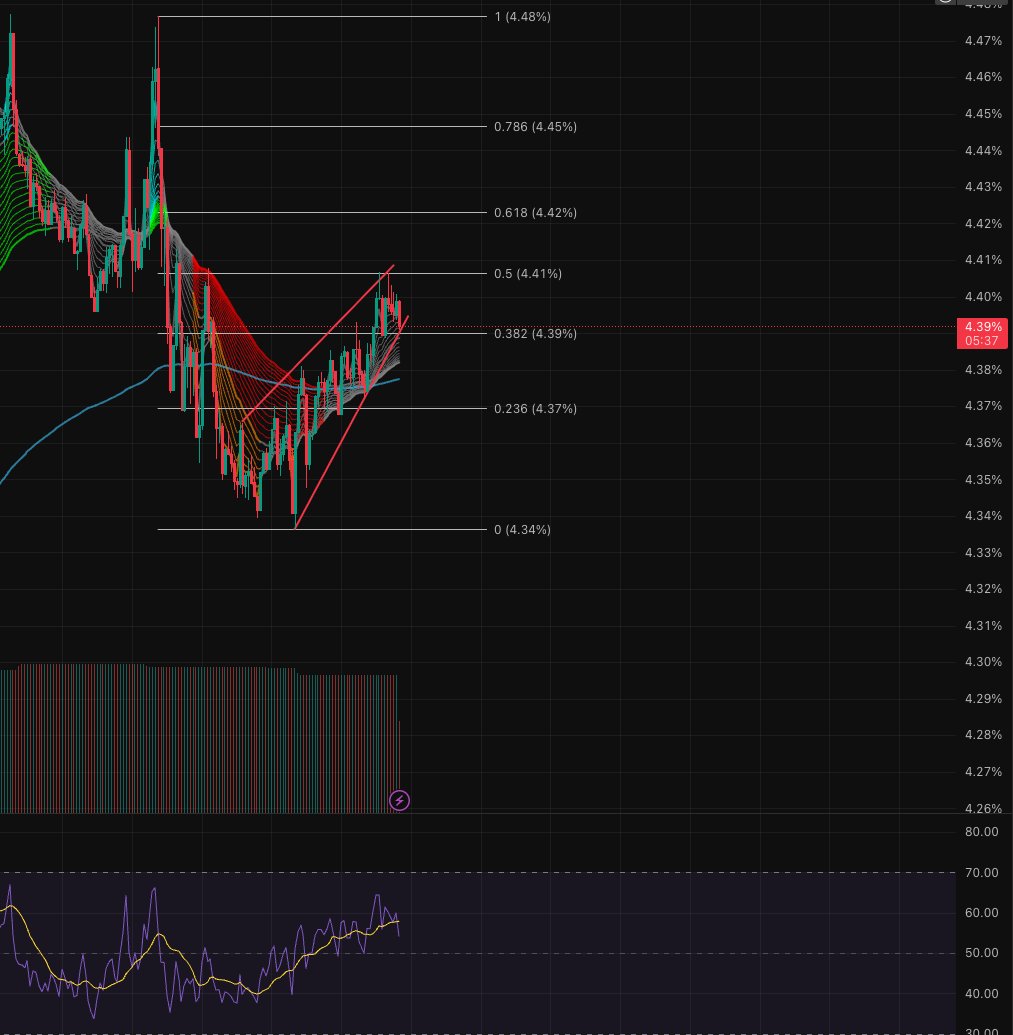Click the 4.27% price axis label
This screenshot has width=1013, height=1035.
983,772
